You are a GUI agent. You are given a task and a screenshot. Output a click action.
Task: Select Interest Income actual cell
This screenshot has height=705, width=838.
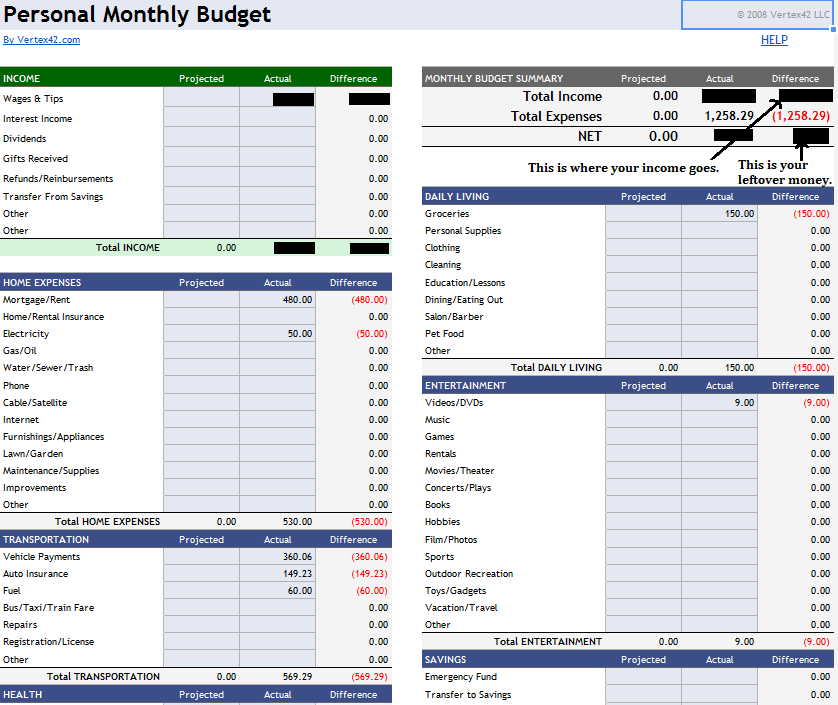277,119
